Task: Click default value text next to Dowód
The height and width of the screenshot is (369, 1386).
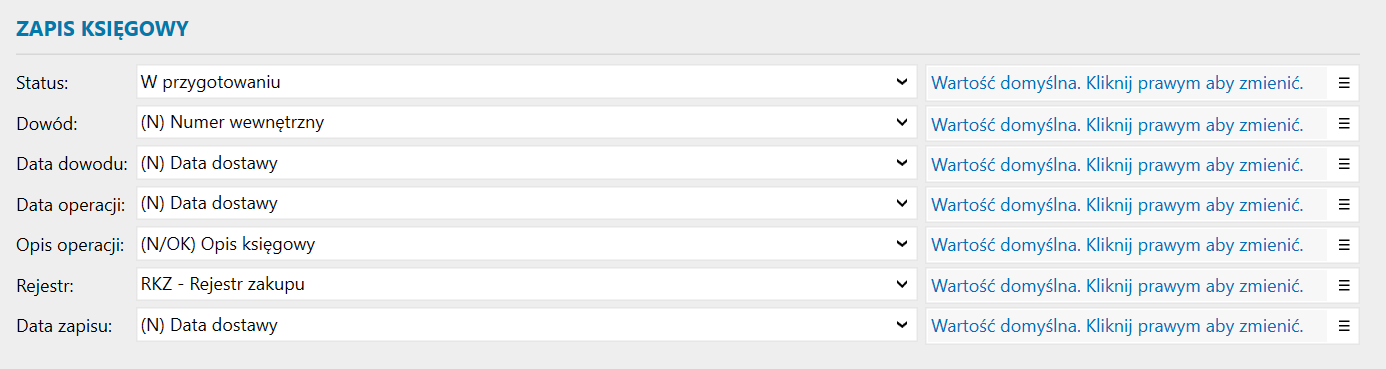Action: point(1117,124)
